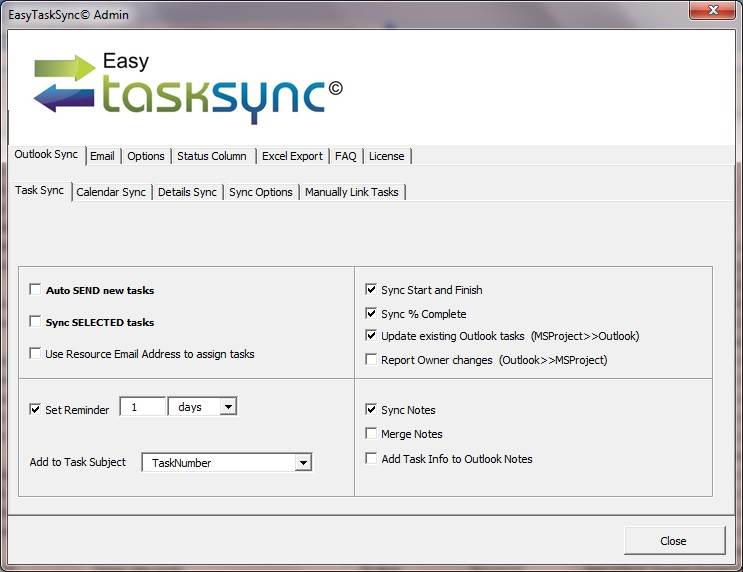Select the Task Sync sub-tab

(x=39, y=191)
